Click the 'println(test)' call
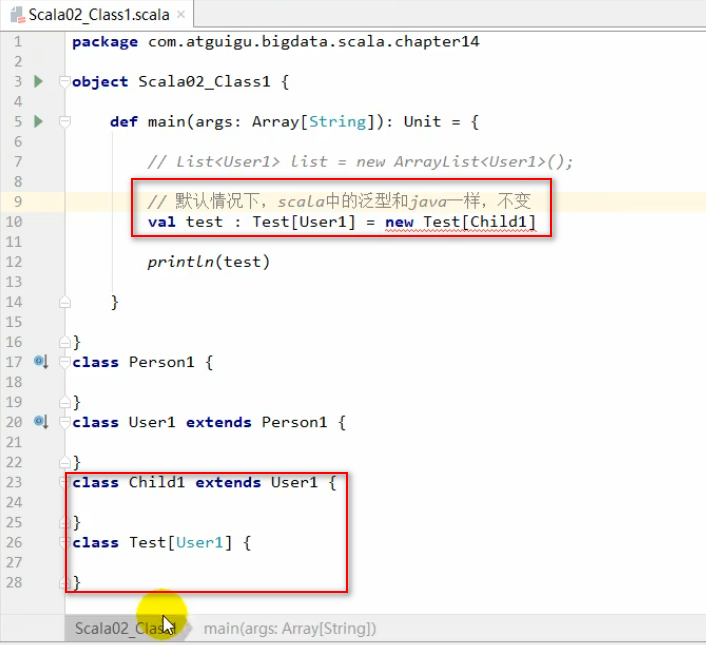 [208, 262]
